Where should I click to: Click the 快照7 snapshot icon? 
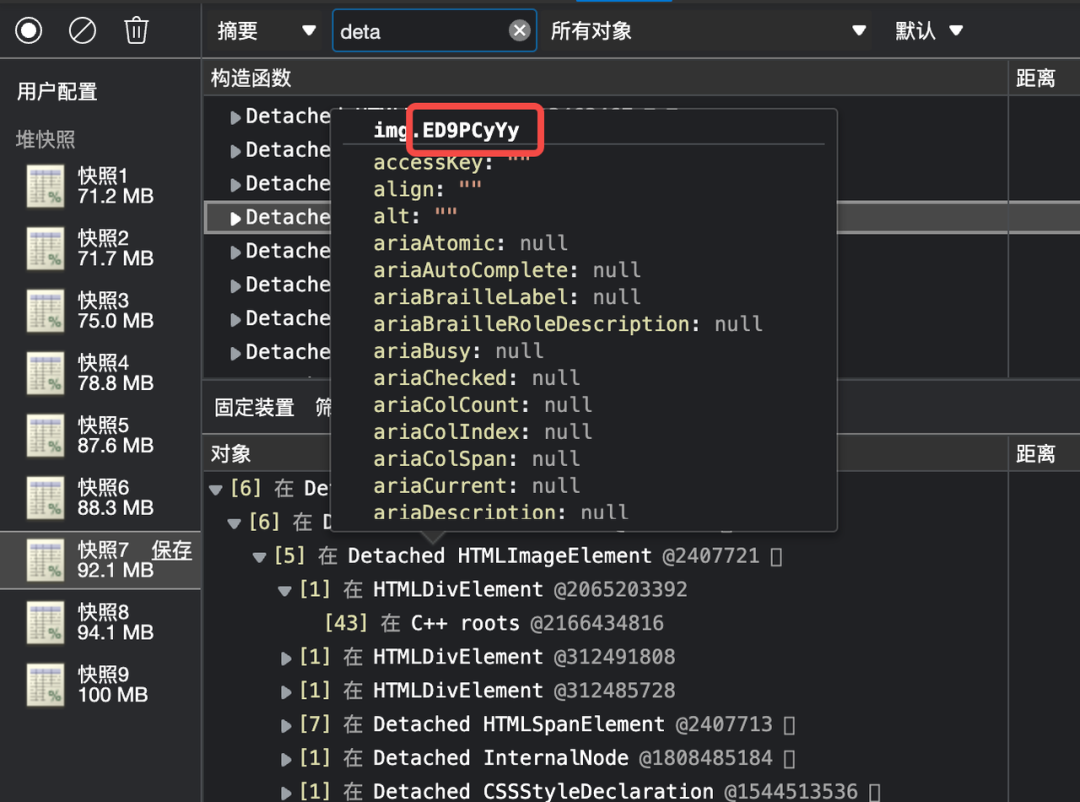click(45, 560)
